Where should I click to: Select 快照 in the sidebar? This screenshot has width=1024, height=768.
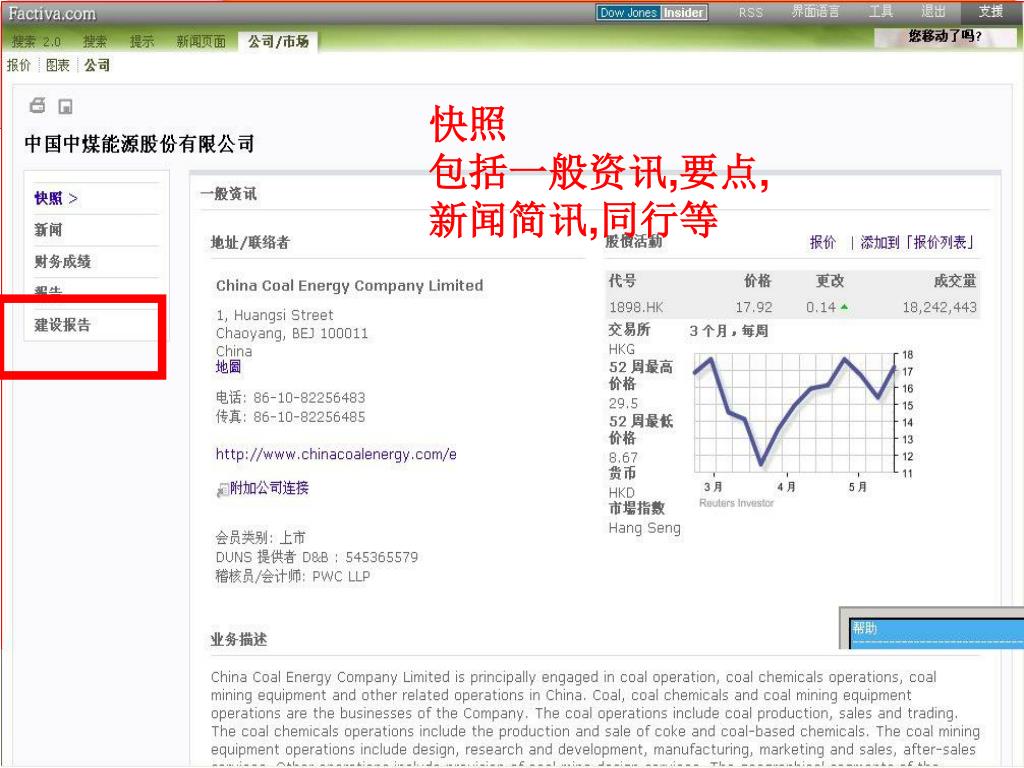point(56,199)
